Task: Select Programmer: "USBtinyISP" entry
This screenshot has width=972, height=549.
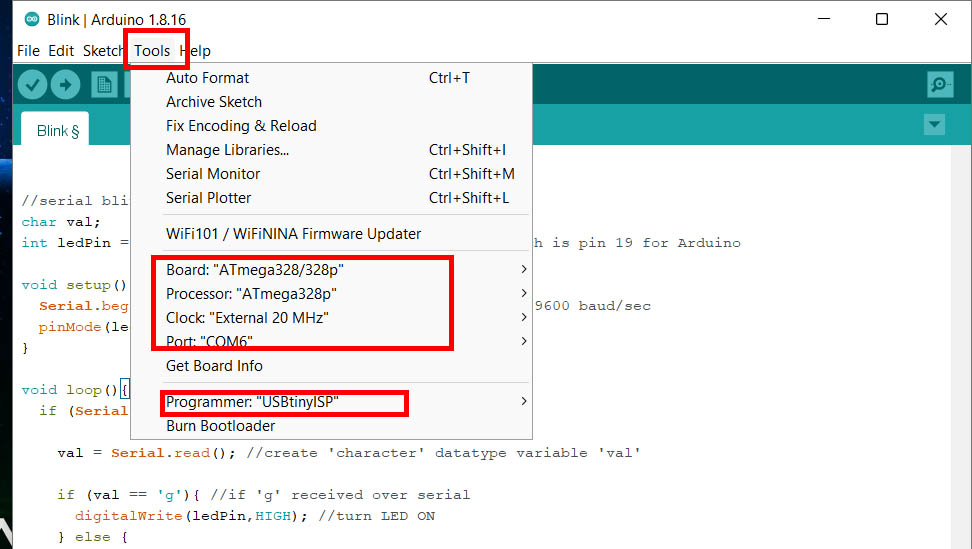Action: click(332, 402)
